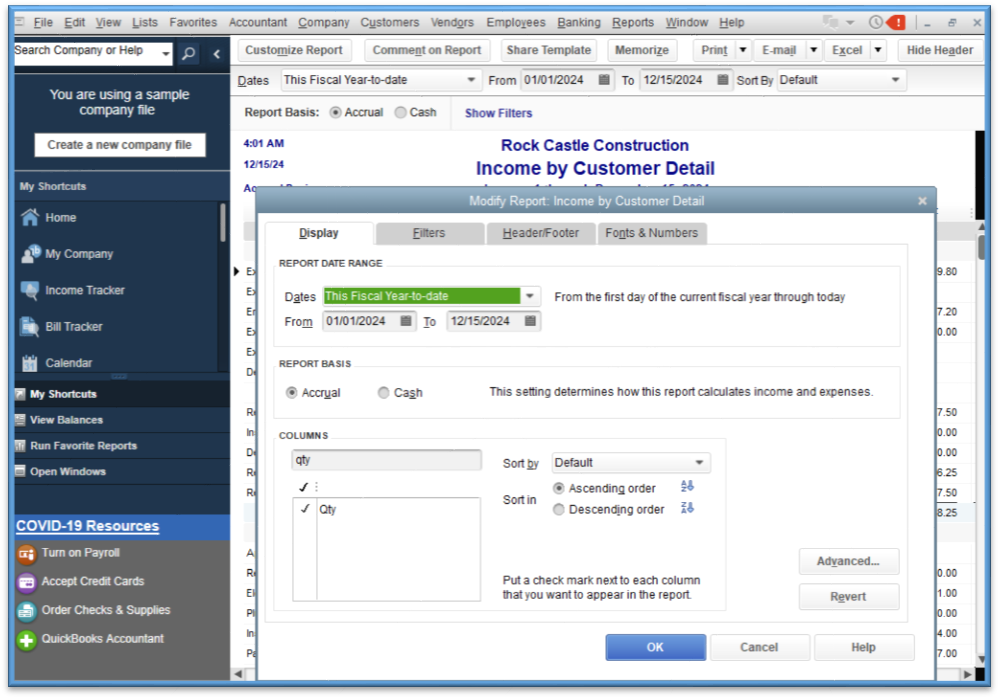
Task: Click the View Balances icon
Action: coord(20,420)
